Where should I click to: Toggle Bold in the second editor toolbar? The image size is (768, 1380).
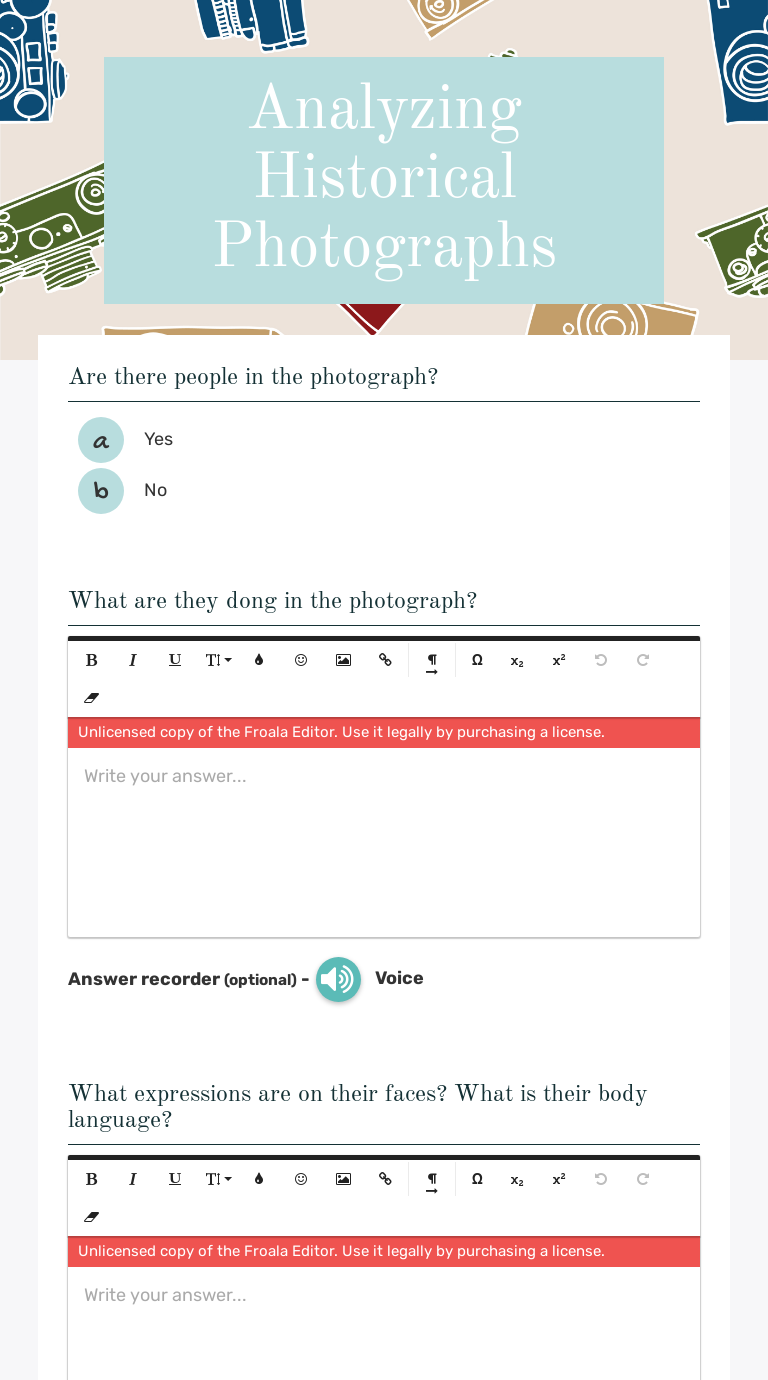[92, 1179]
